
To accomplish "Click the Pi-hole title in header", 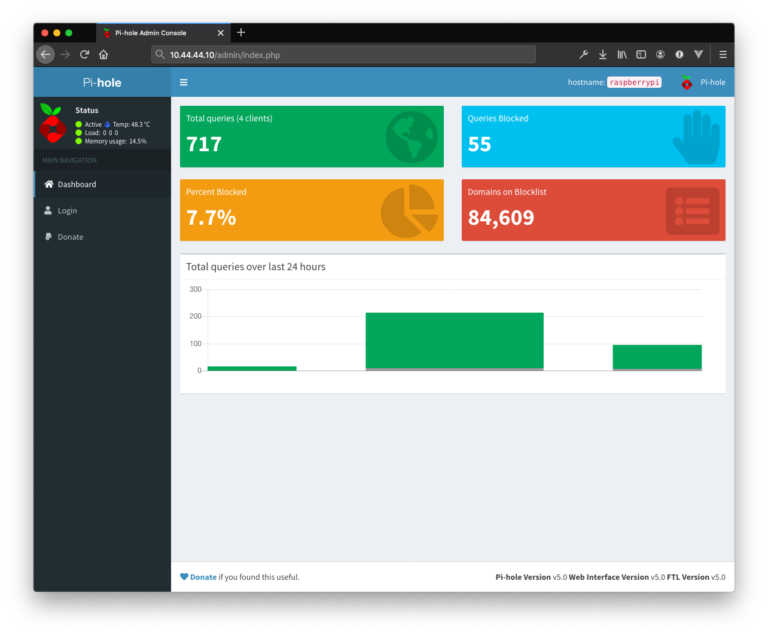I will coord(102,82).
